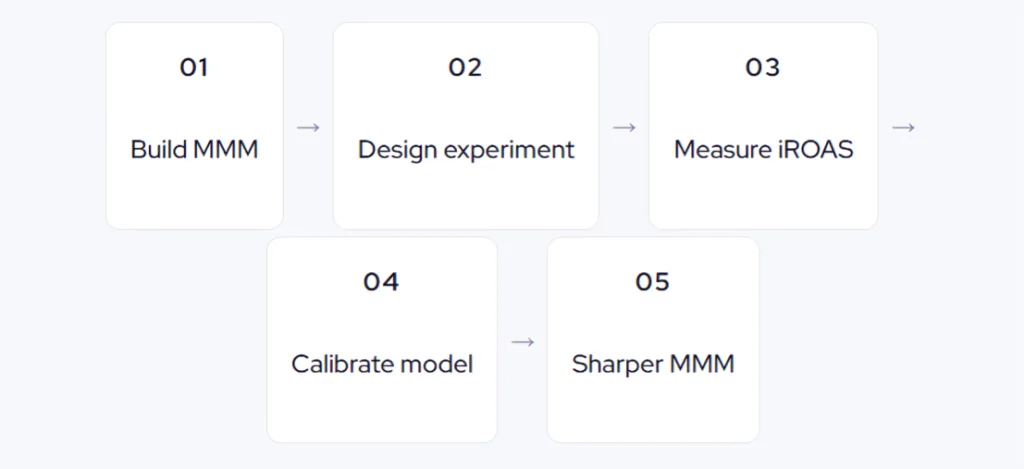Viewport: 1024px width, 469px height.
Task: Click the step number 01
Action: [194, 68]
